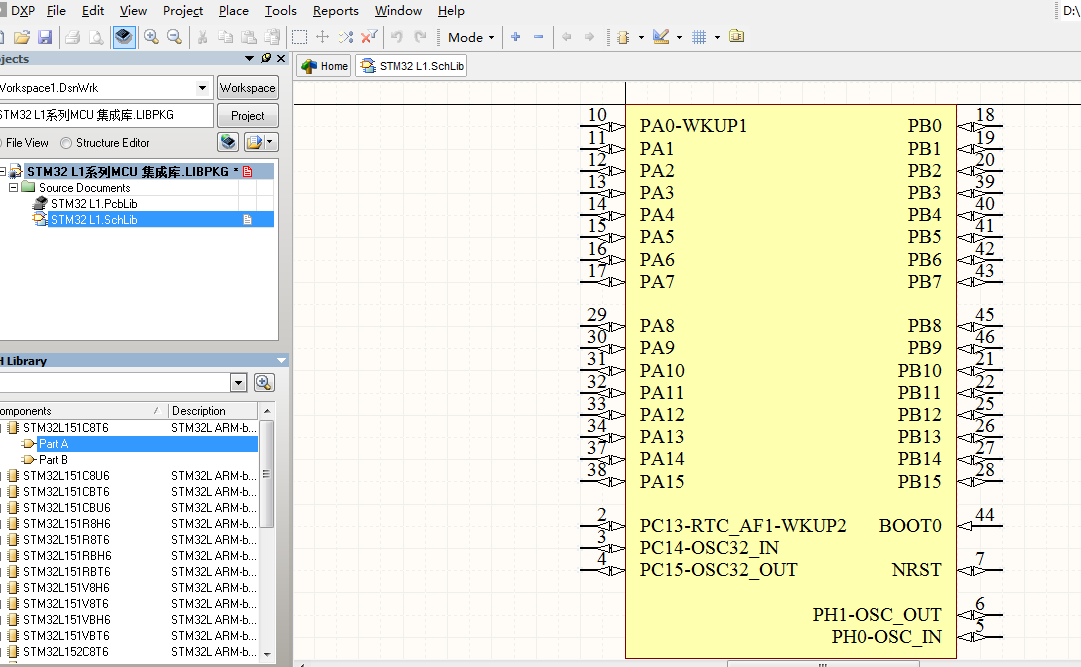The width and height of the screenshot is (1081, 667).
Task: Collapse the Source Documents folder
Action: 13,187
